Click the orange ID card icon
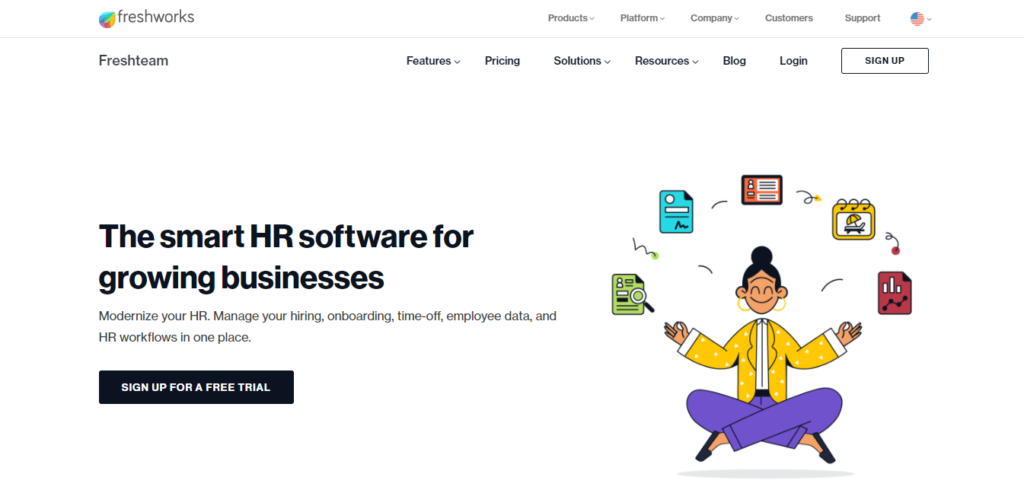Viewport: 1024px width, 496px height. tap(761, 189)
